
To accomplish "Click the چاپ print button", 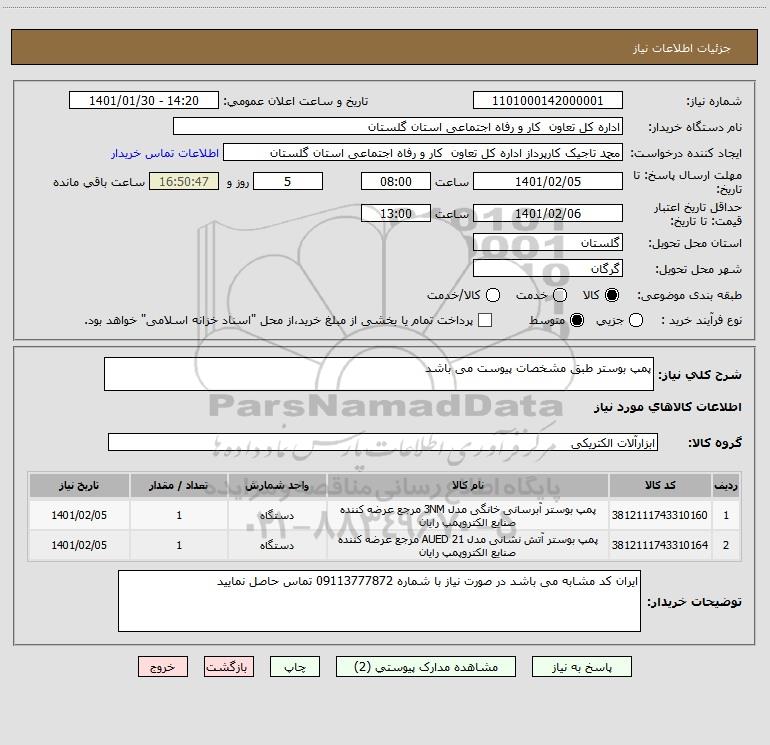I will pyautogui.click(x=295, y=667).
